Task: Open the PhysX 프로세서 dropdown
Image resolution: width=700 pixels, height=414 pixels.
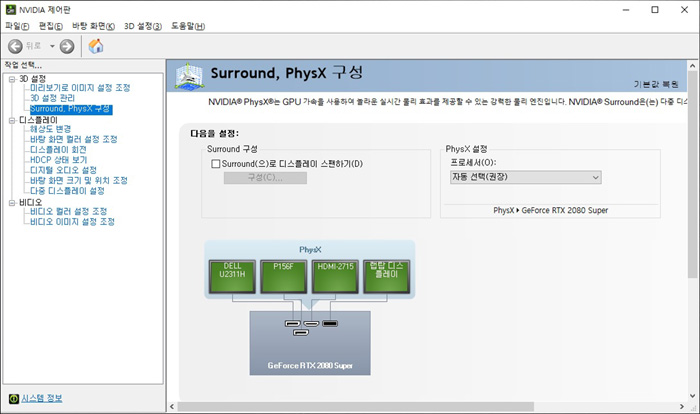Action: coord(525,177)
